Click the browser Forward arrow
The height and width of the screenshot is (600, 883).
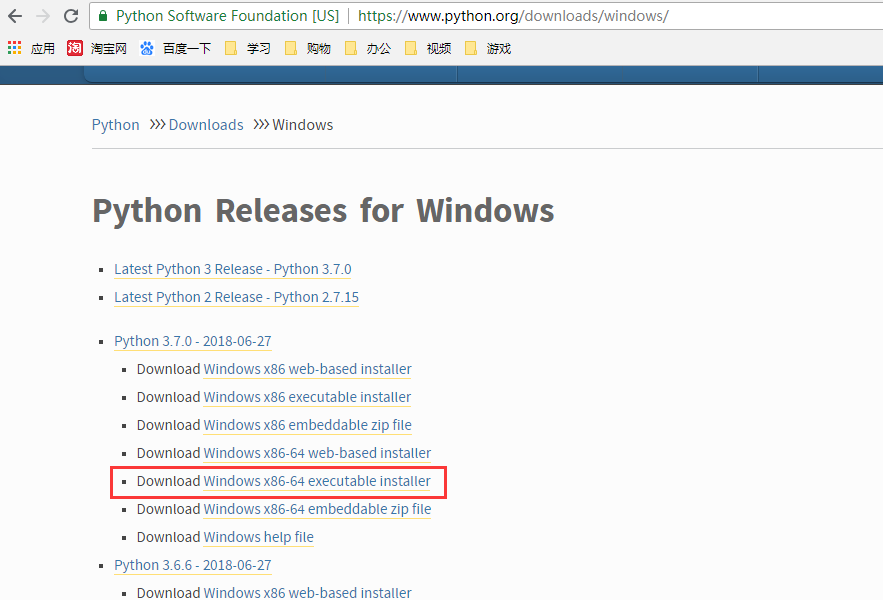click(43, 16)
